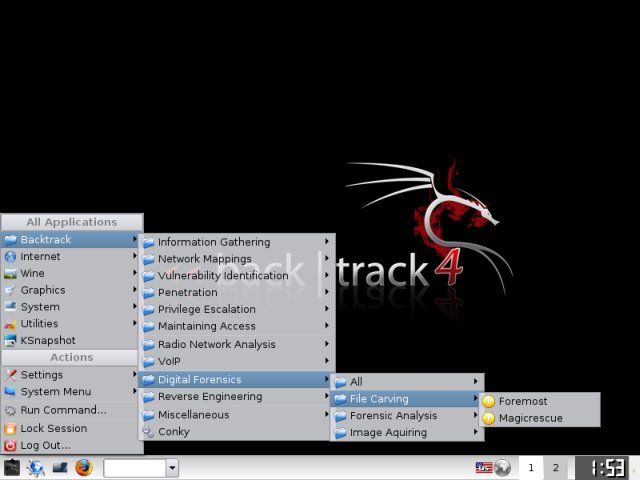Click the taskbar command input field

point(135,468)
